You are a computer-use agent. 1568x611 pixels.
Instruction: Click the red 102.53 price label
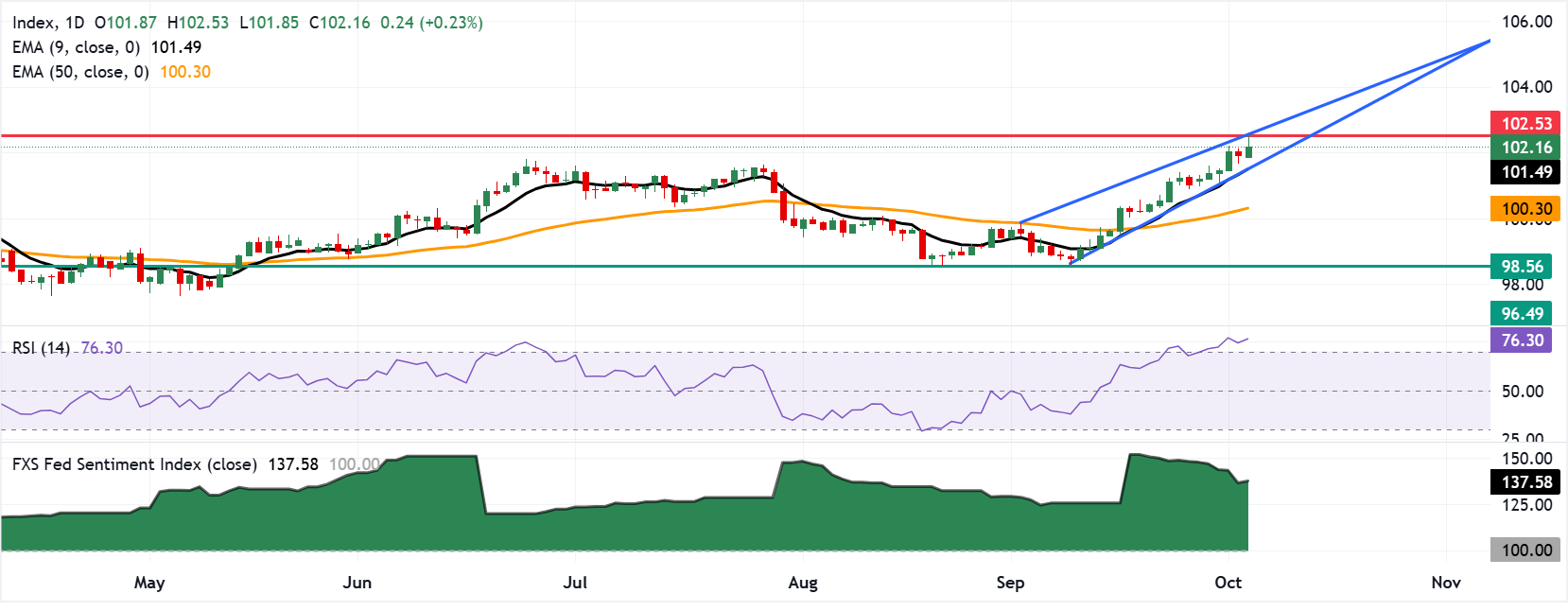(x=1525, y=123)
